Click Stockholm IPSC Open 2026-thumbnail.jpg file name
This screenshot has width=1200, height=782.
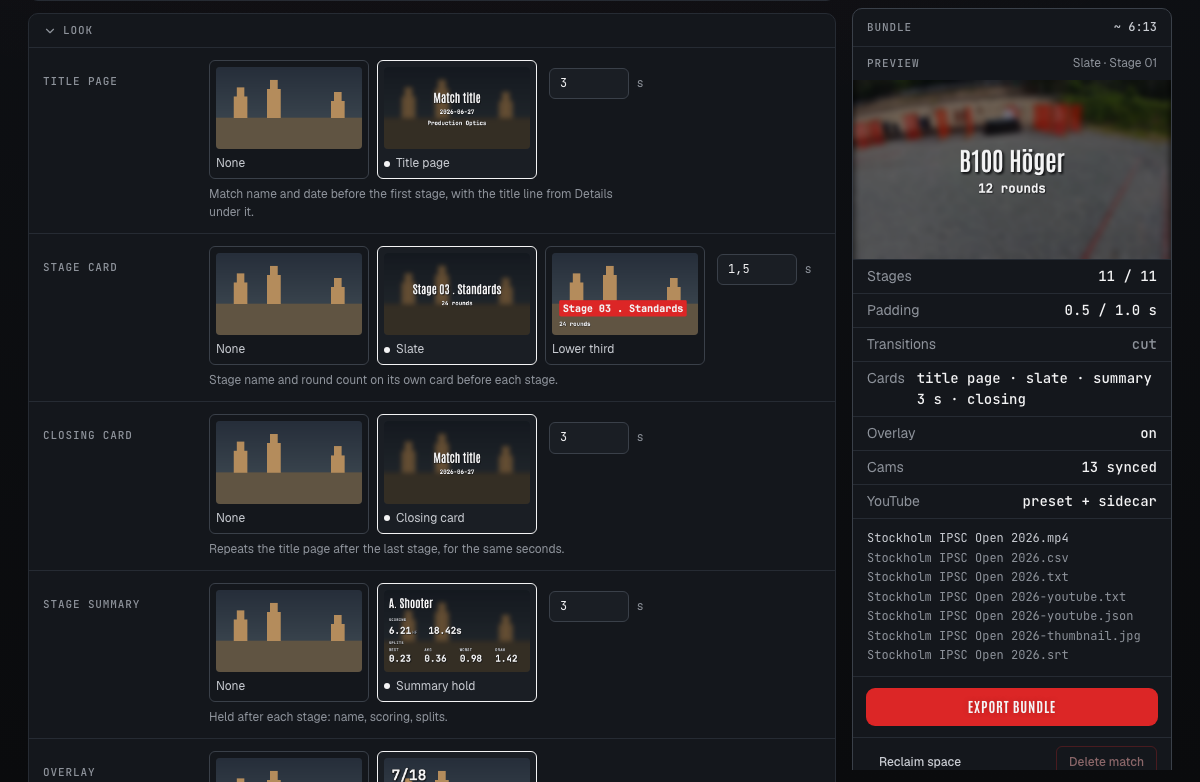(x=1004, y=636)
